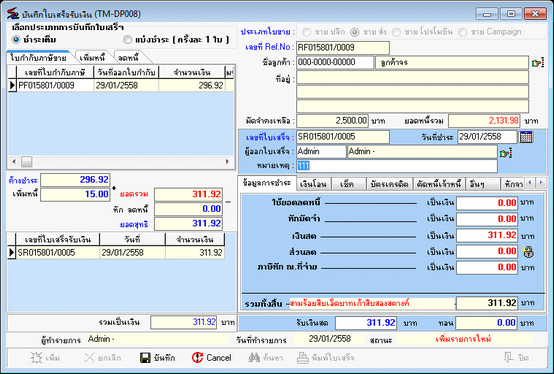Screen dimensions: 554x374
Task: Click the application logo in title bar
Action: [x=13, y=13]
